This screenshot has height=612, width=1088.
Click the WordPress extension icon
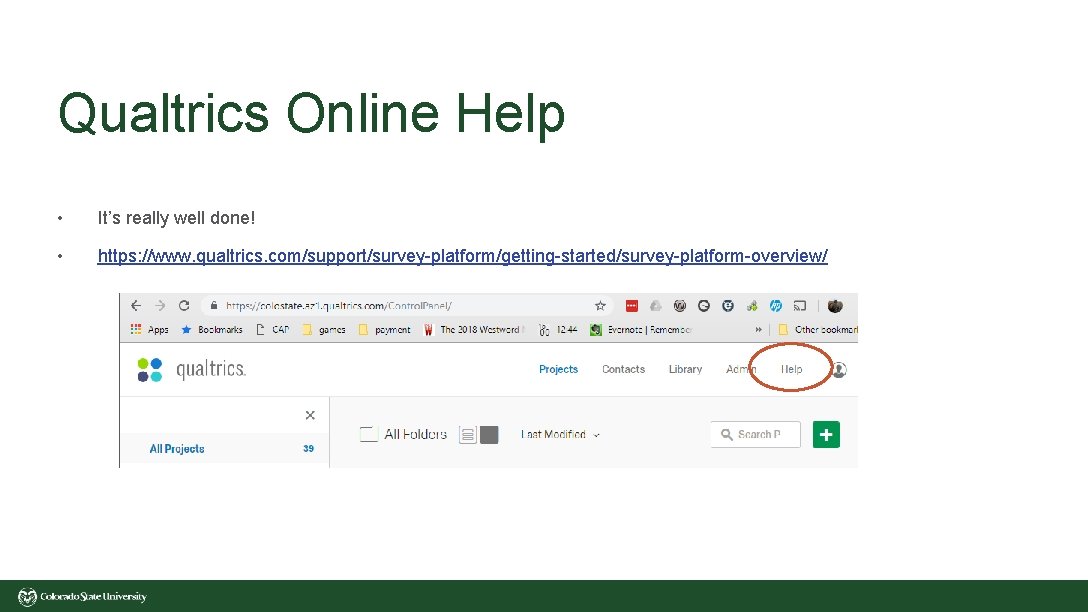[x=680, y=305]
